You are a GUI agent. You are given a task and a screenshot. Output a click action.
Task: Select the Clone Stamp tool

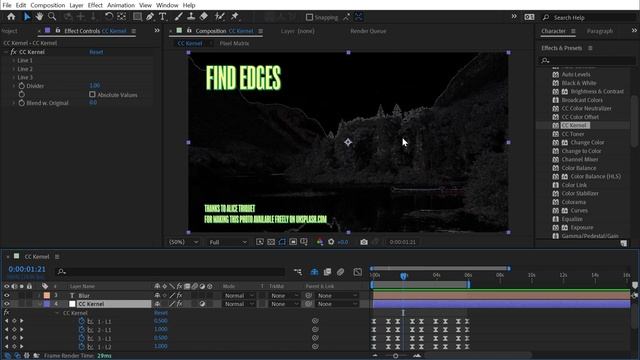click(x=191, y=17)
